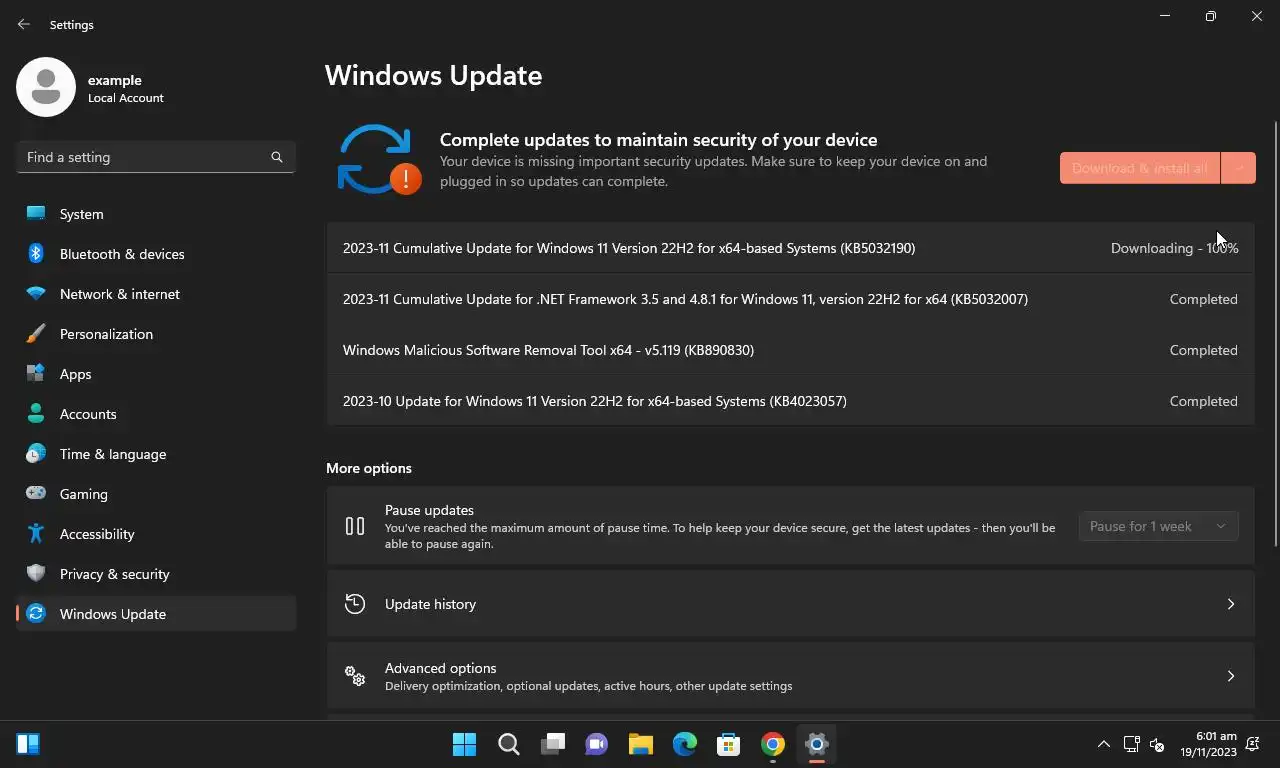This screenshot has width=1280, height=768.
Task: Click the Downloading - 100% status text
Action: (x=1174, y=248)
